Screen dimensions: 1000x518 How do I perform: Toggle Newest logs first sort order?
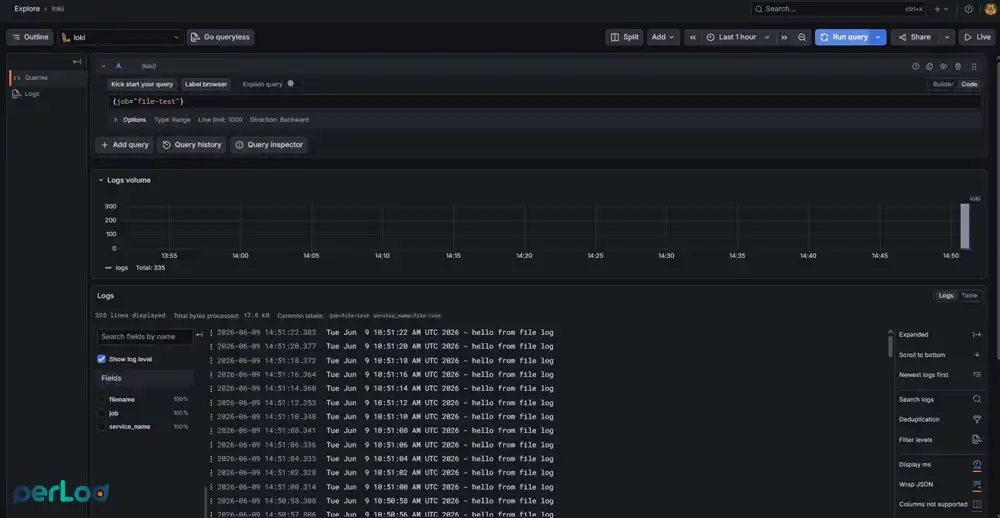(941, 375)
